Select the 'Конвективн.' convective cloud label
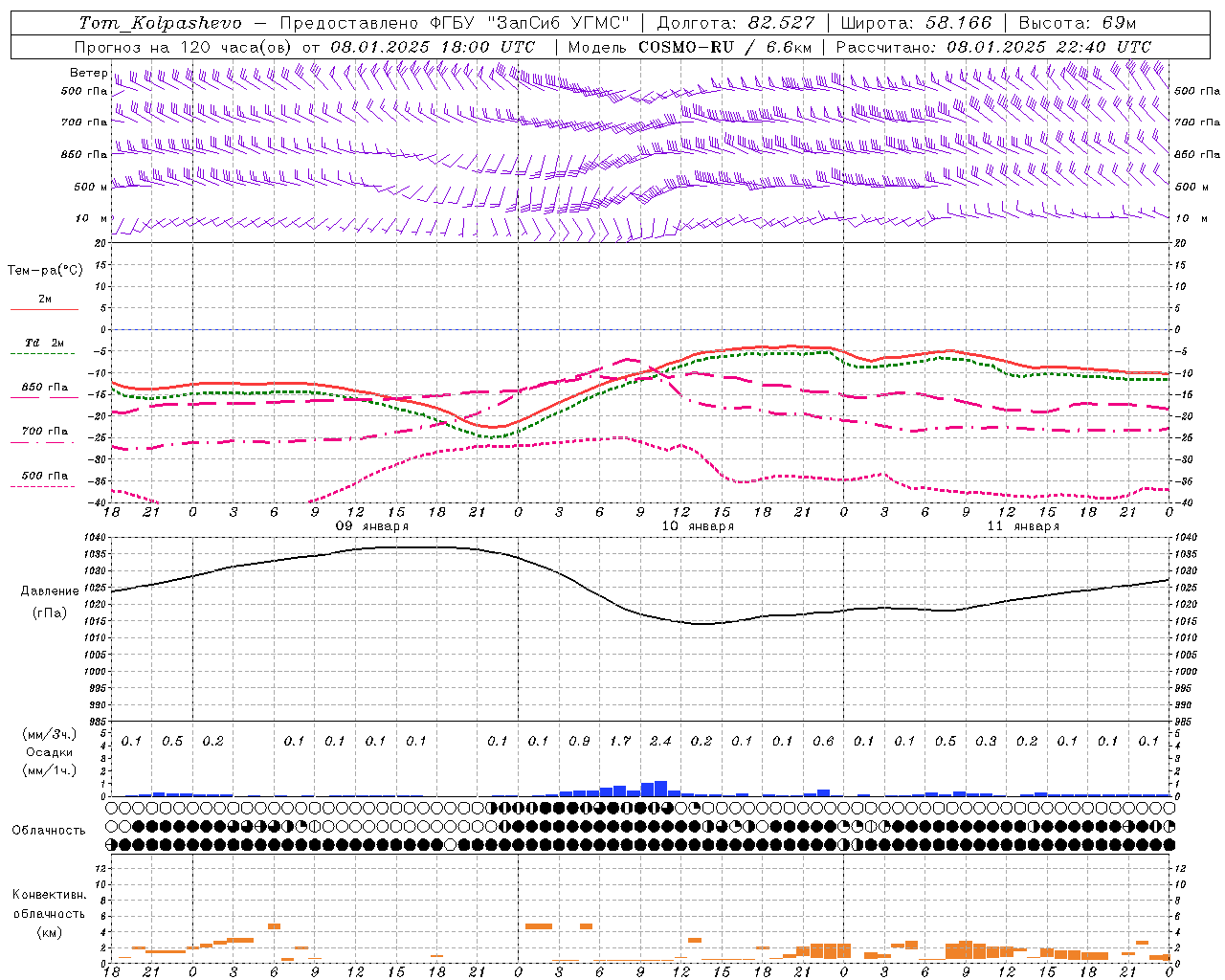This screenshot has height=980, width=1225. tap(49, 895)
